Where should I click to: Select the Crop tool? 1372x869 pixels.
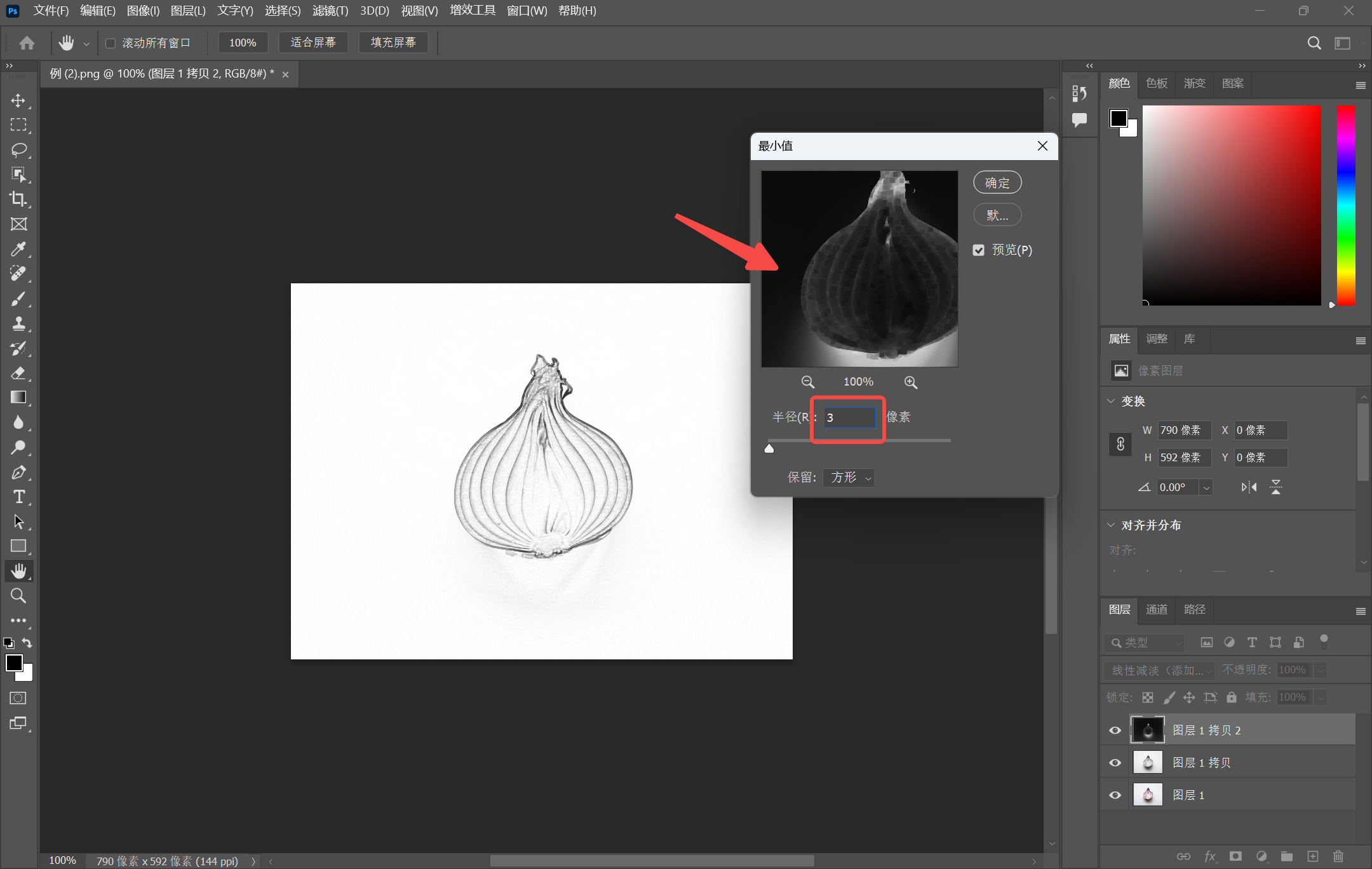coord(18,199)
